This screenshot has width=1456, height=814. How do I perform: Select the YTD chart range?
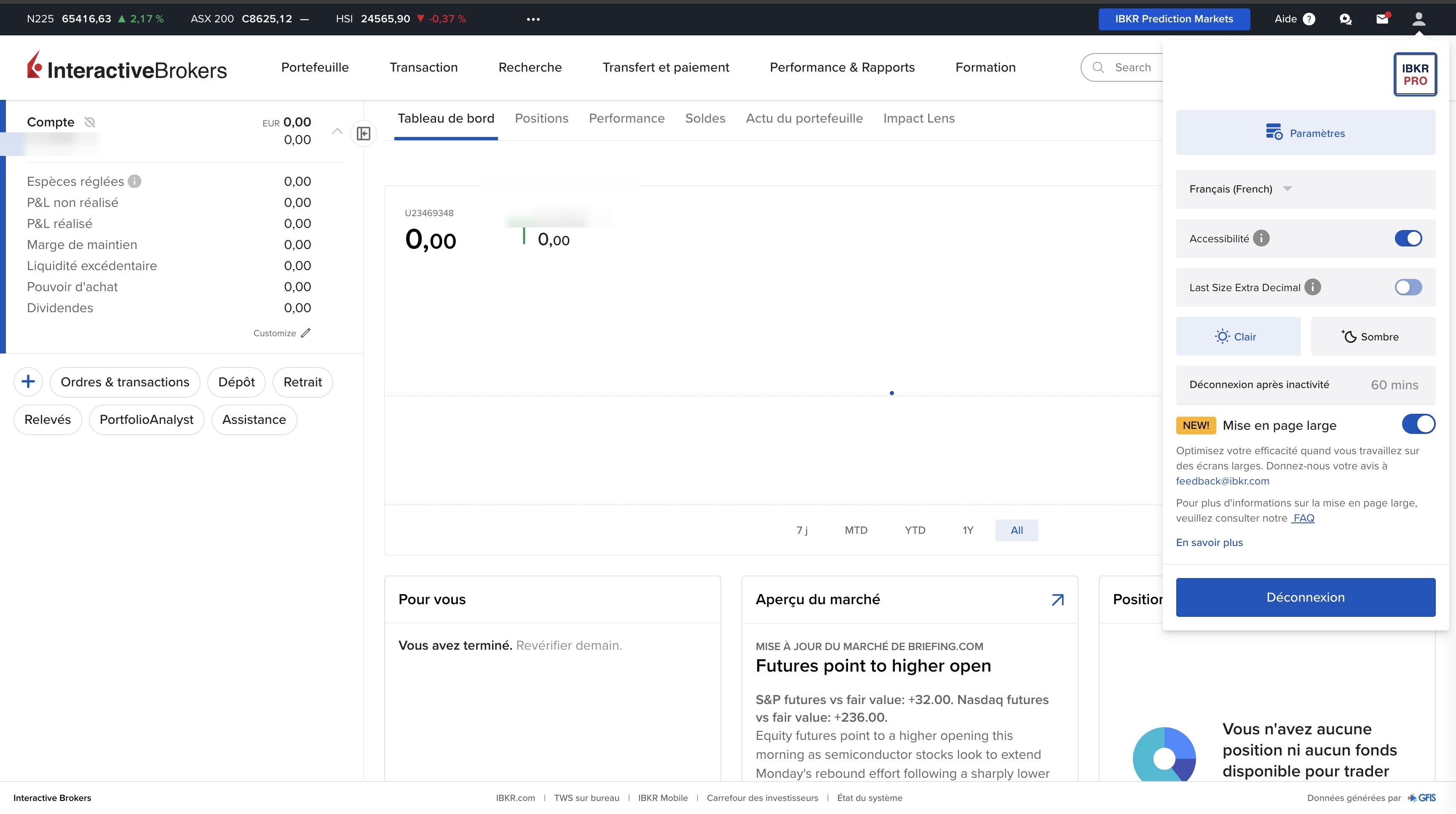pos(915,530)
